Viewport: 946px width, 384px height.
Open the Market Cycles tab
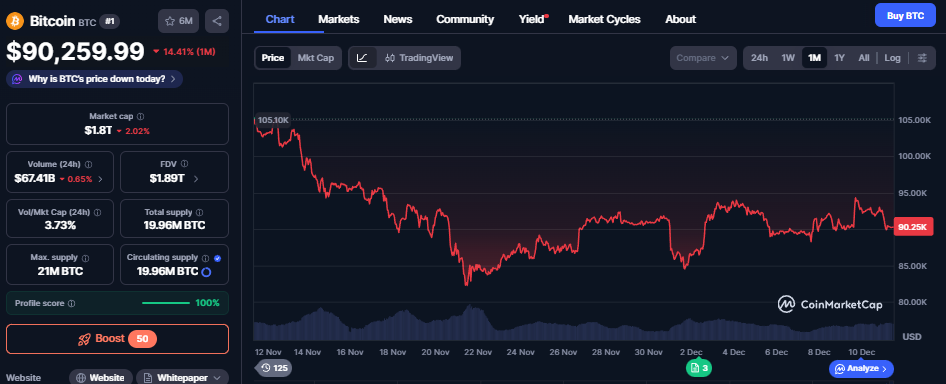604,19
